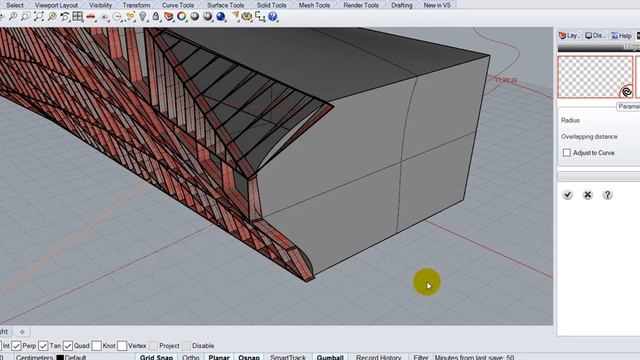Cancel with the X icon in the panel

(587, 195)
